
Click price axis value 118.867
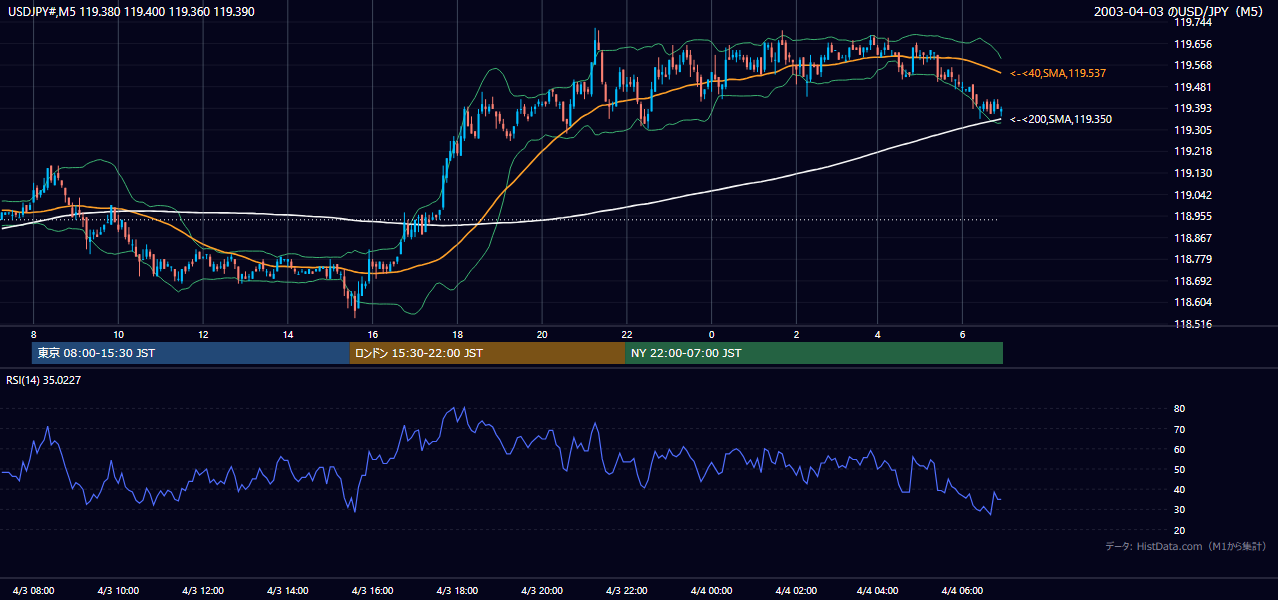click(x=1191, y=238)
